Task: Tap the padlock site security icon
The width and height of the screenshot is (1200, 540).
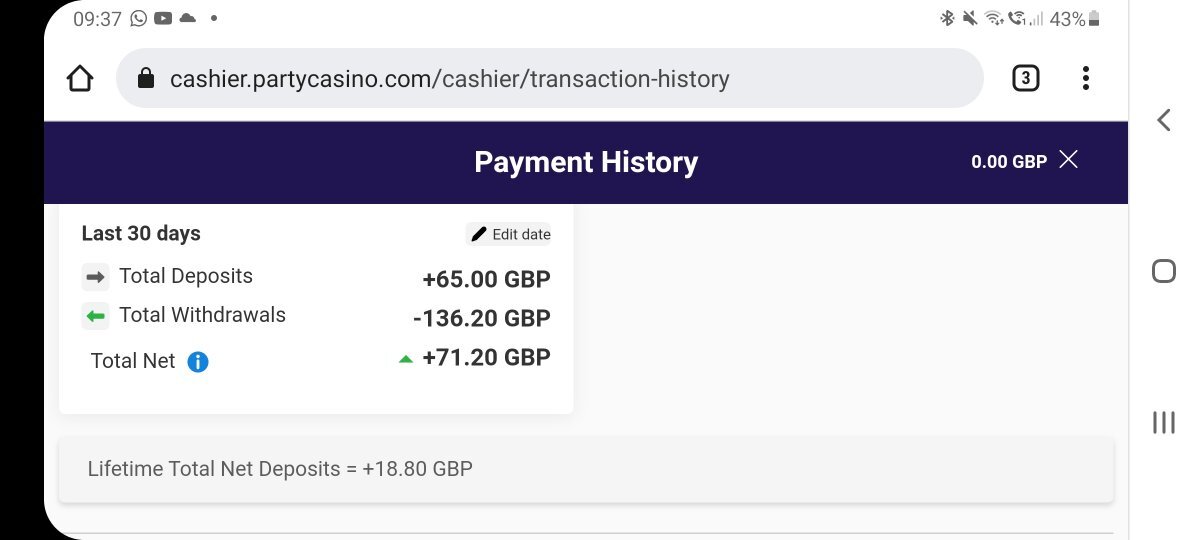Action: pyautogui.click(x=146, y=78)
